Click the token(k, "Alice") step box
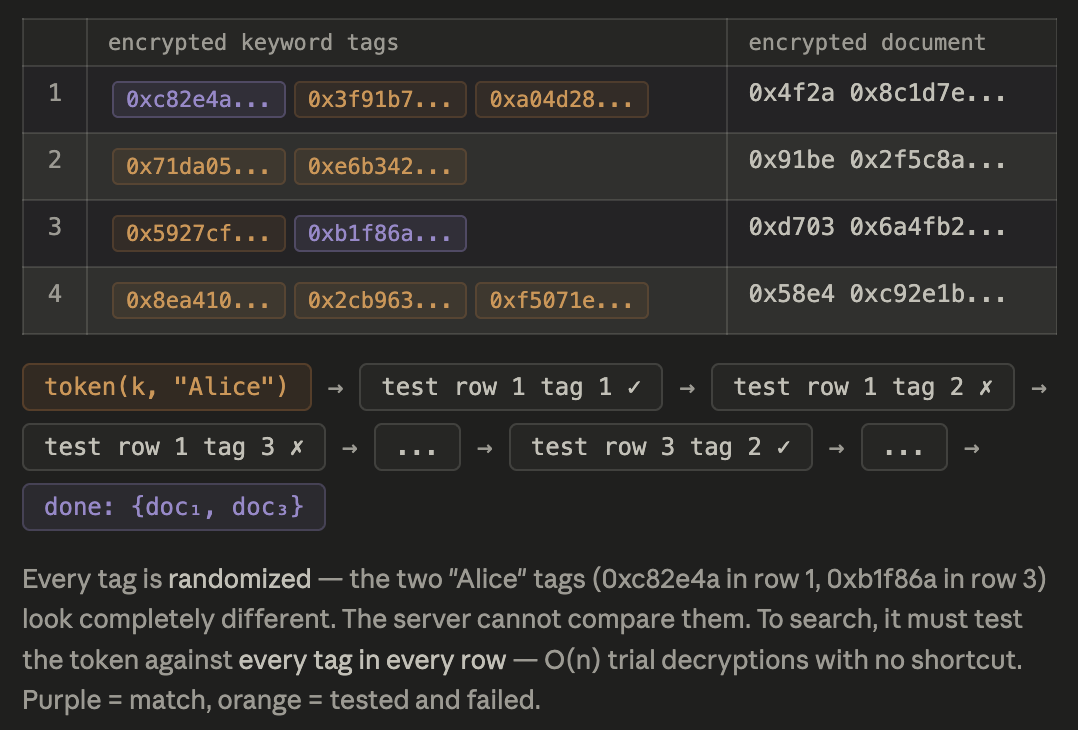Screen dimensions: 1078x730 click(x=167, y=387)
